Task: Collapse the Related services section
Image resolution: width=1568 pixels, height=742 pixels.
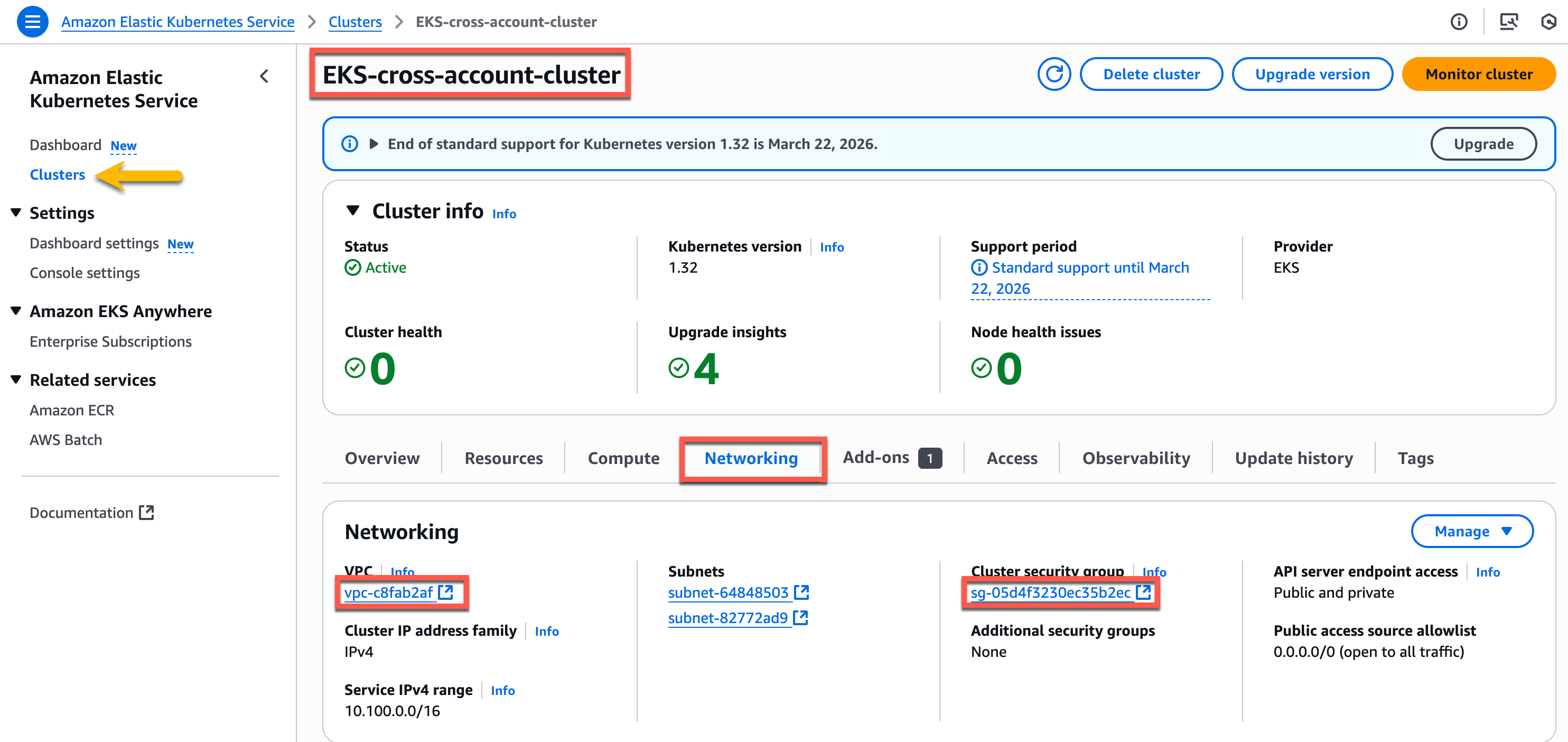Action: click(x=15, y=378)
